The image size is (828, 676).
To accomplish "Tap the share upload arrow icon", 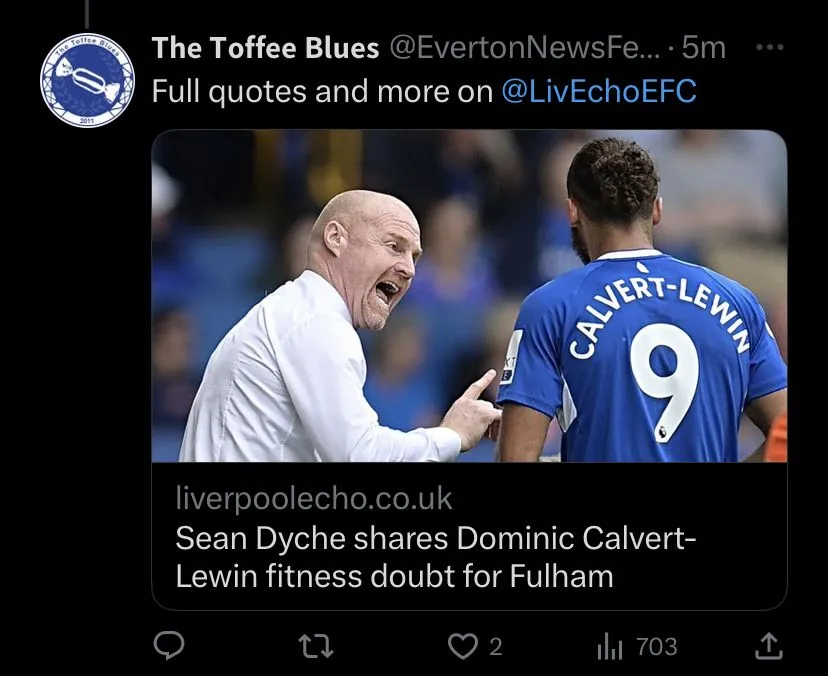I will (768, 647).
